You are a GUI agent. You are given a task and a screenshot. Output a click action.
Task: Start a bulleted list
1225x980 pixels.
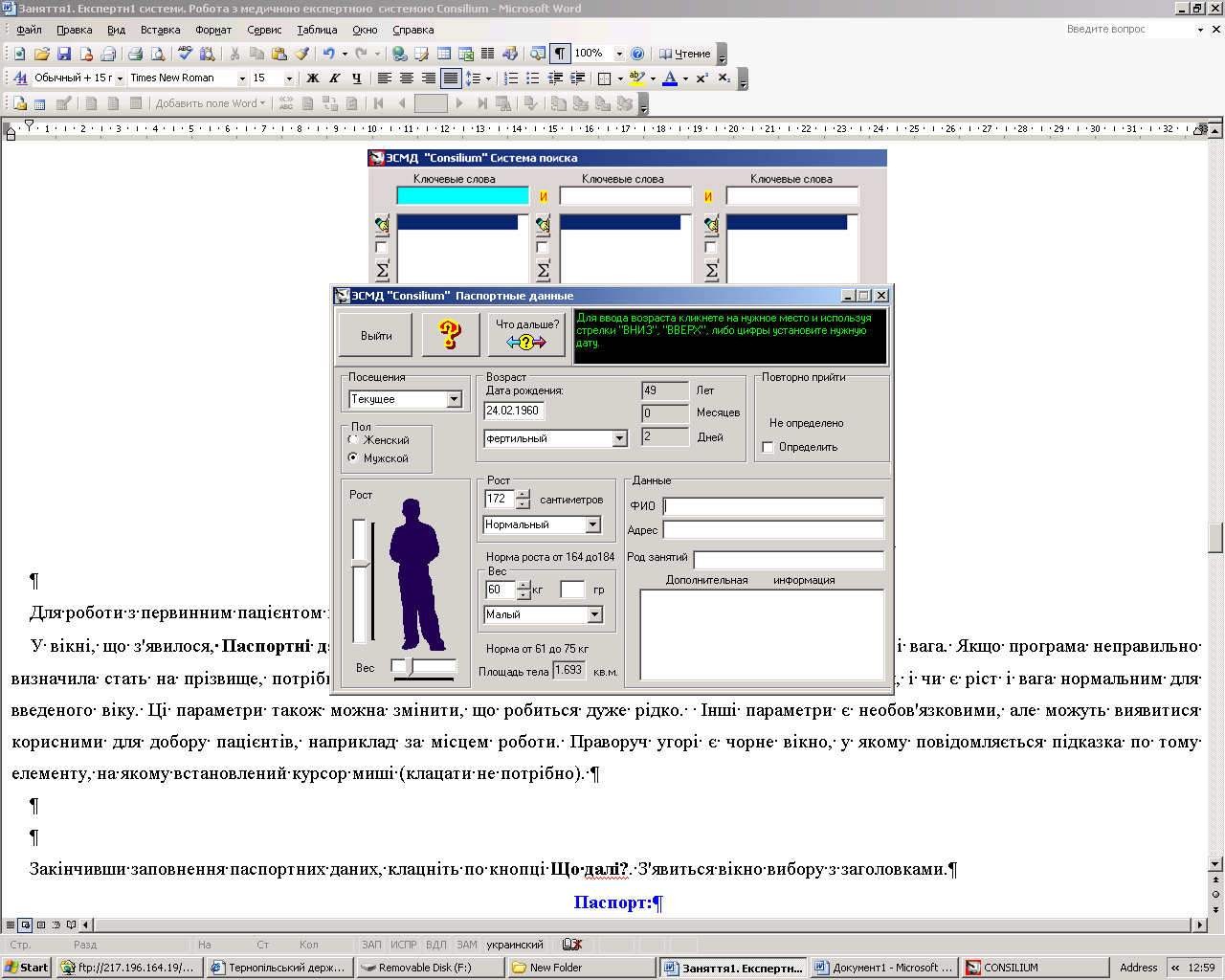click(533, 78)
